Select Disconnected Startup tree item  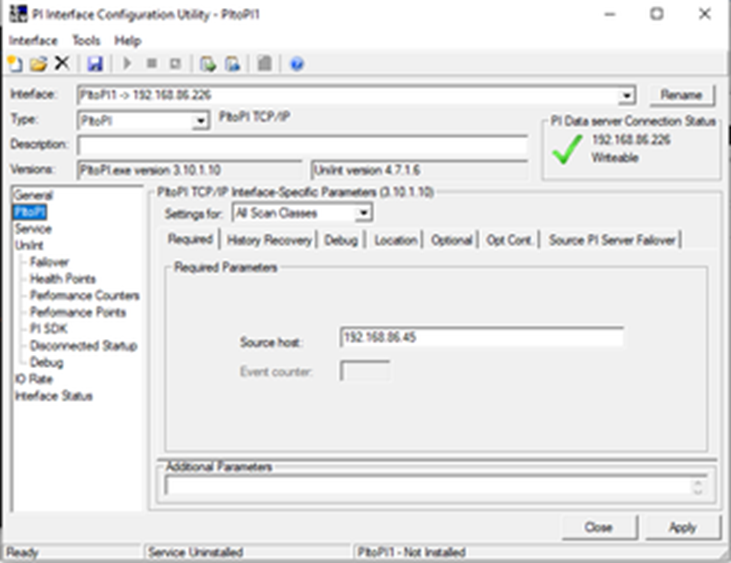(84, 346)
